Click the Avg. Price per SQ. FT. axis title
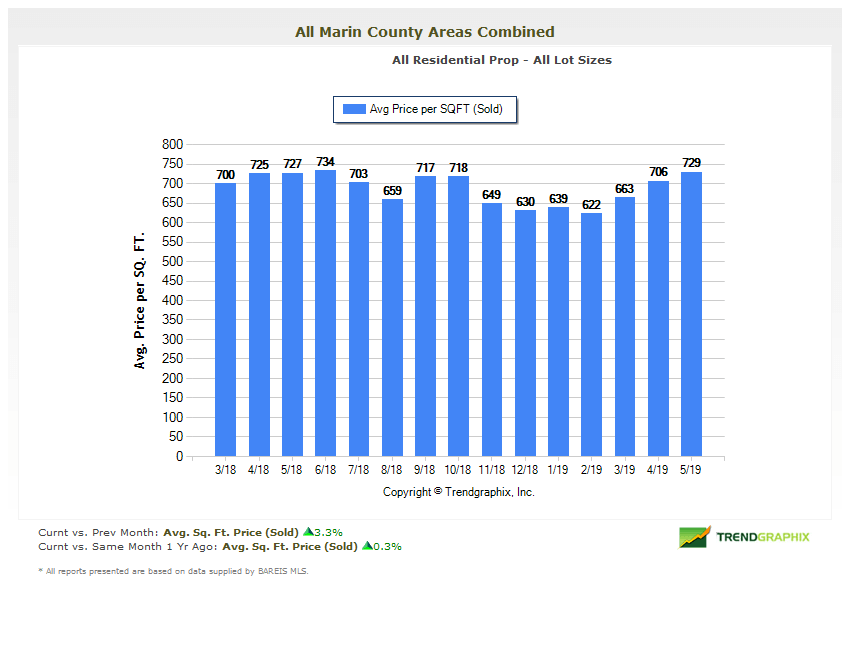850x650 pixels. point(140,300)
